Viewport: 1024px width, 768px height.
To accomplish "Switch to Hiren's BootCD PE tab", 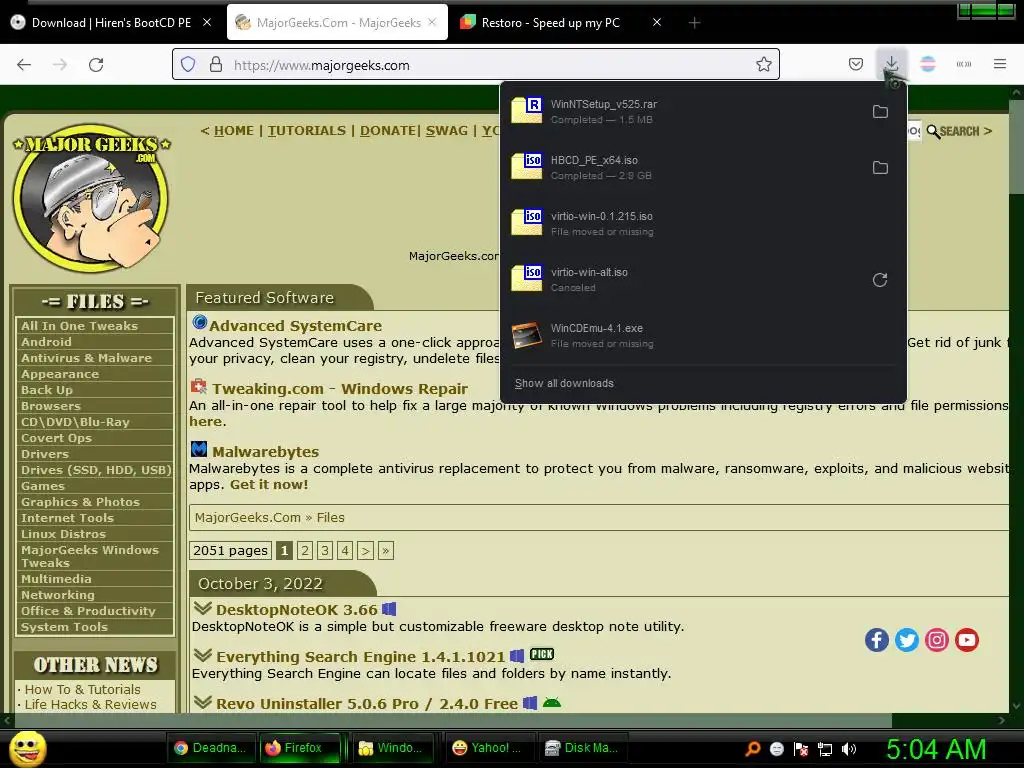I will pyautogui.click(x=112, y=23).
